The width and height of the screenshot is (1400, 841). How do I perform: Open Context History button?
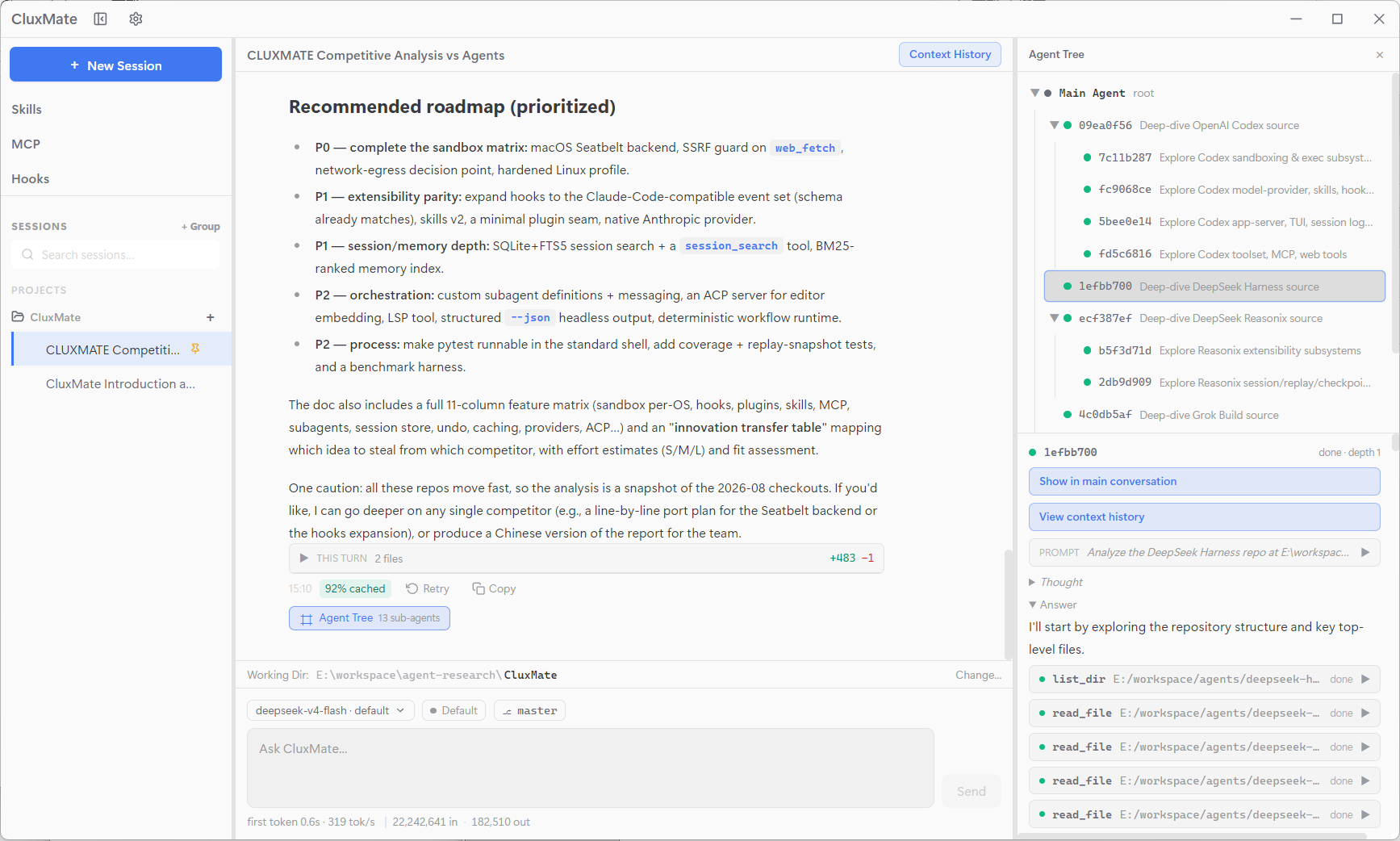click(950, 54)
